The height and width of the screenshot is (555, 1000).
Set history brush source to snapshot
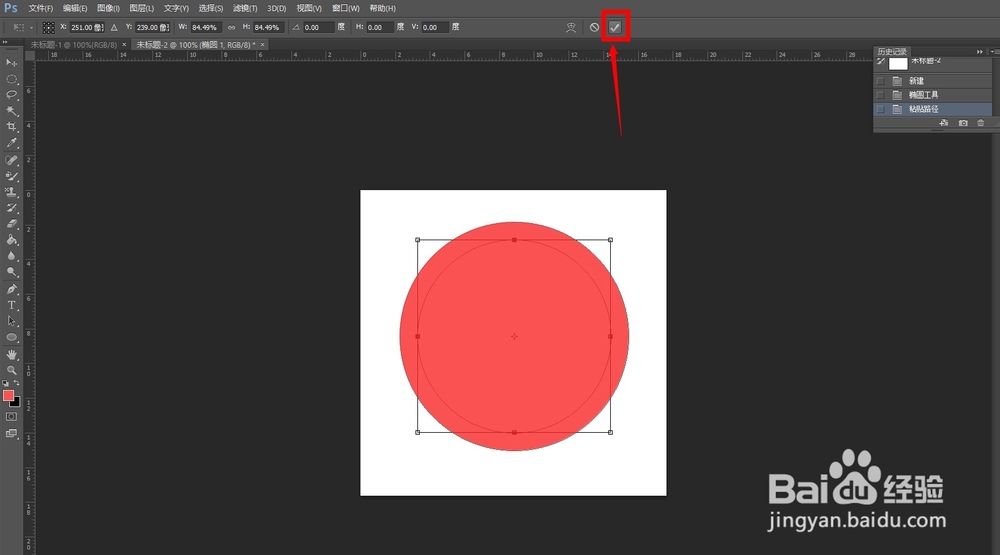[881, 63]
